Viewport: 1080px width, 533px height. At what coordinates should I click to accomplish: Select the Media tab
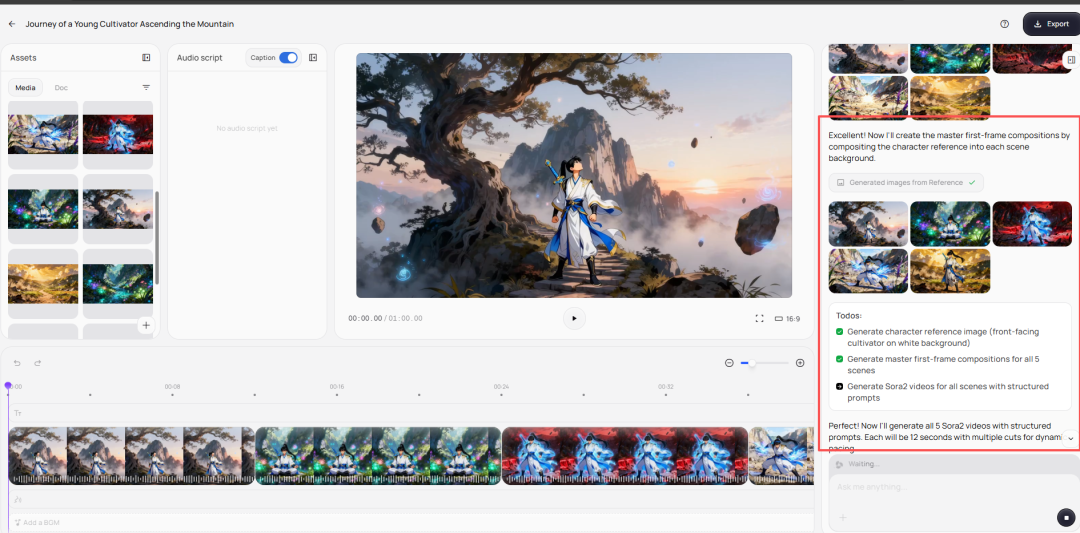[x=25, y=88]
